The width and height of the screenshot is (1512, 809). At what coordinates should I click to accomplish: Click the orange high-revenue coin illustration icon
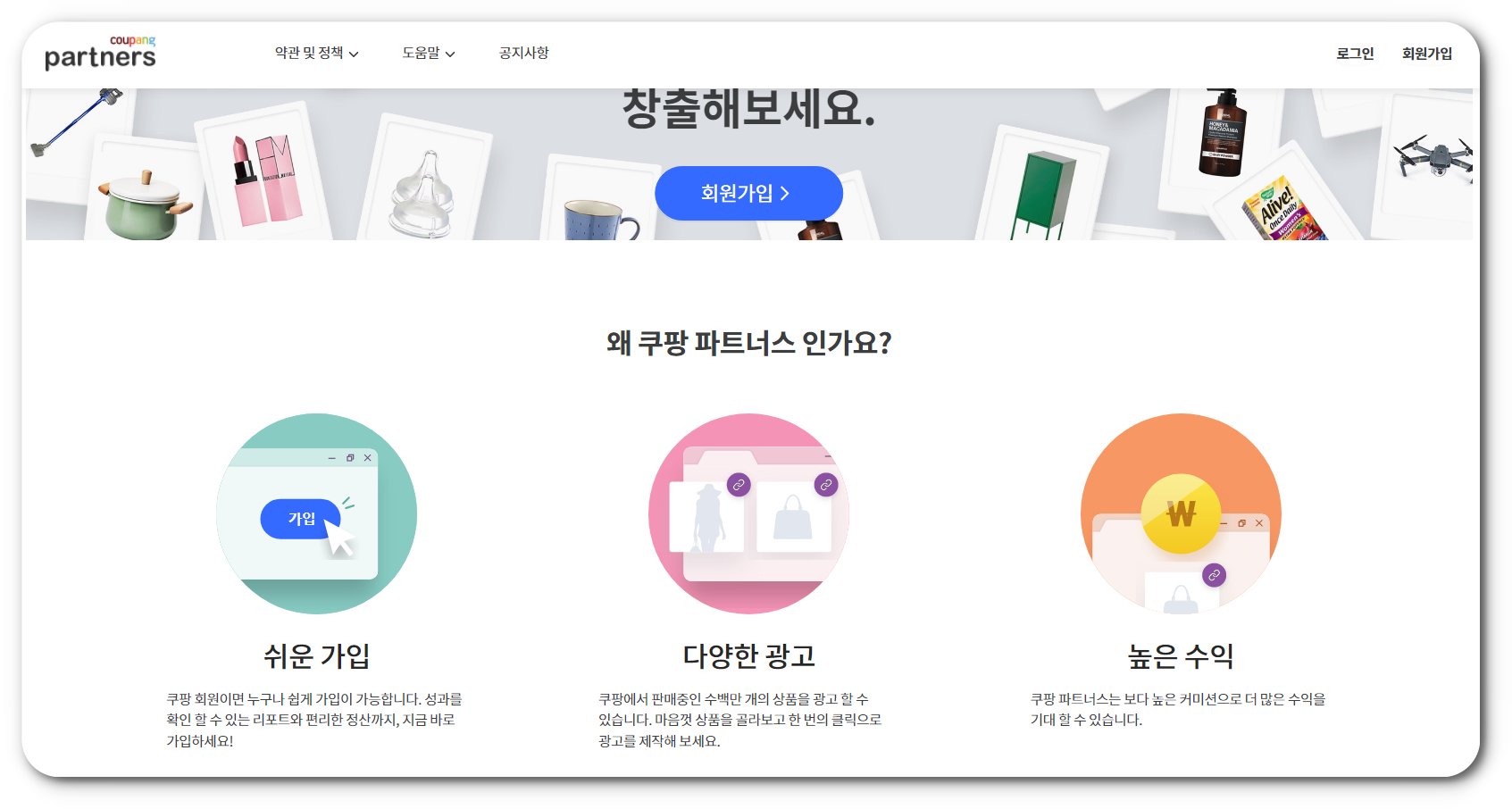(x=1181, y=513)
